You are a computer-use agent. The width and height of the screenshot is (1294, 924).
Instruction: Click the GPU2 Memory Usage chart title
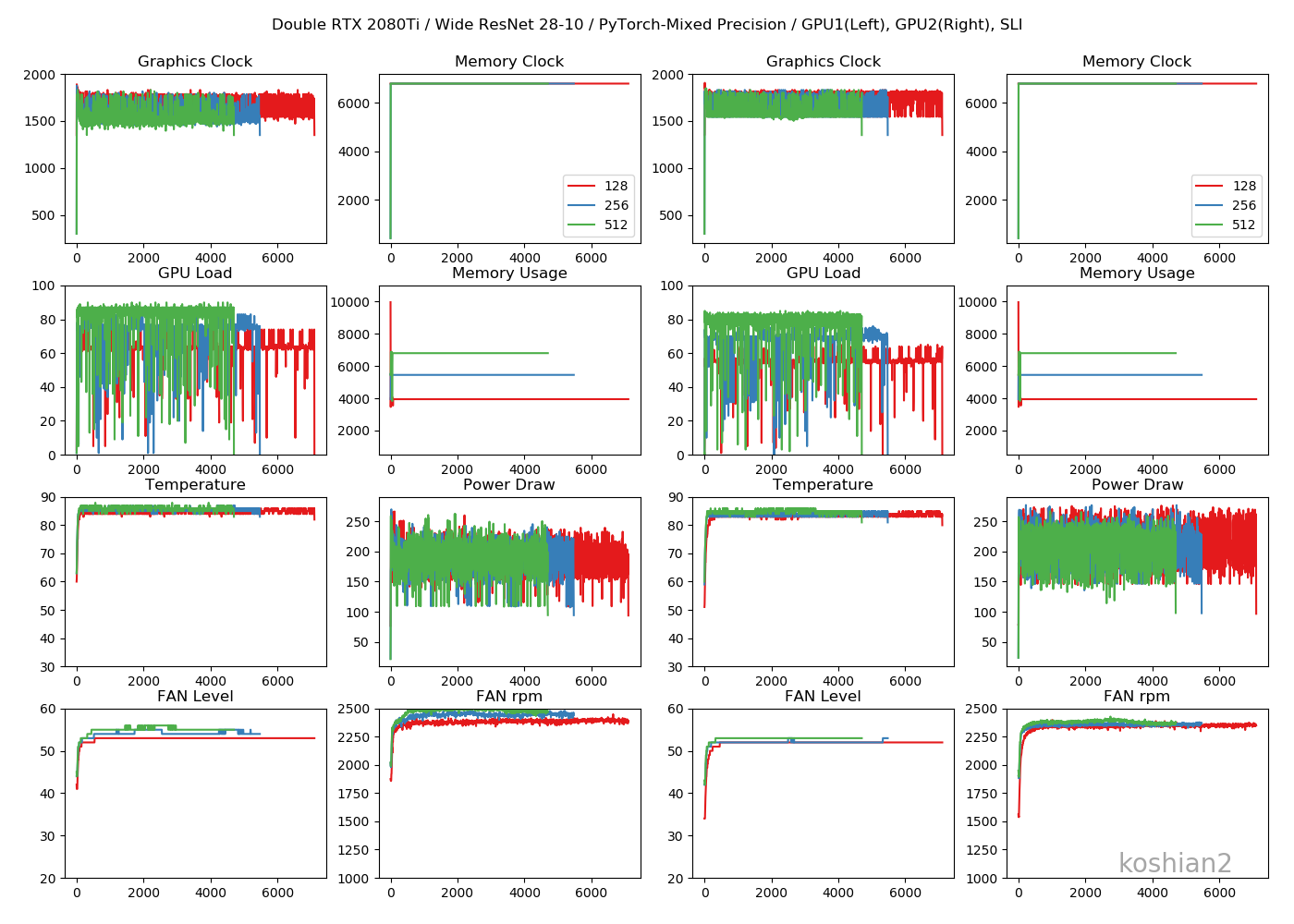point(1137,274)
